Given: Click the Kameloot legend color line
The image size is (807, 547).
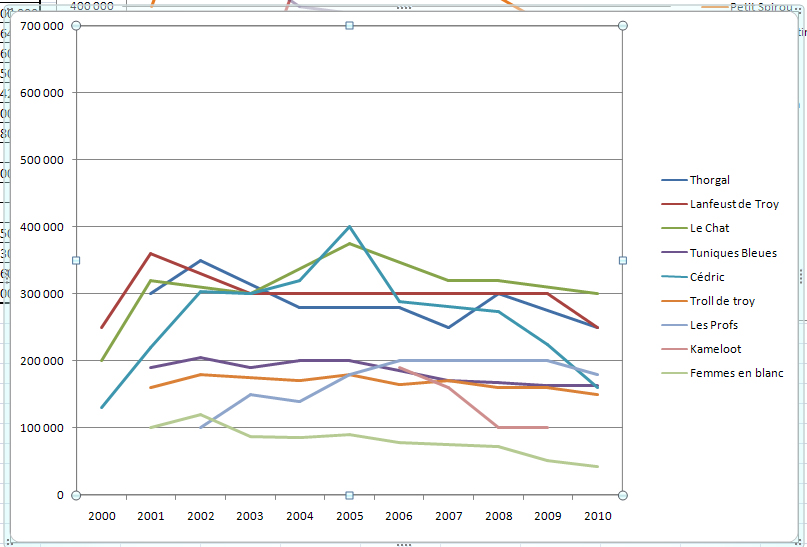Looking at the screenshot, I should pos(673,349).
